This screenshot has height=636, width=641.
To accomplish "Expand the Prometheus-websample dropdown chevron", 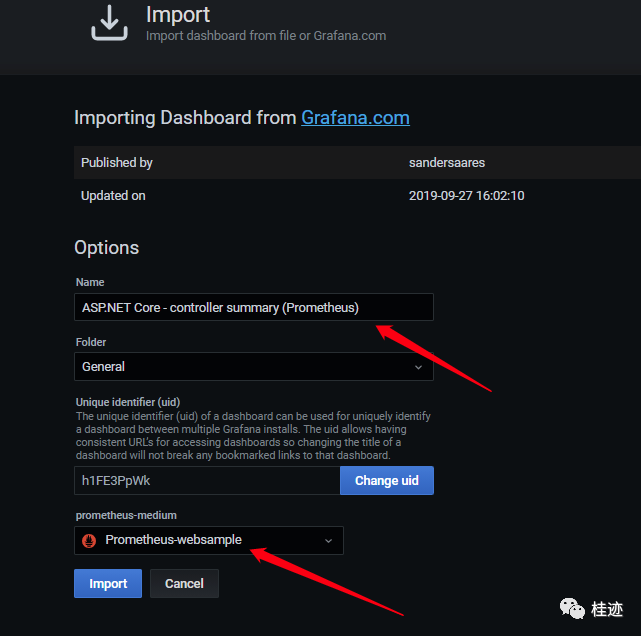I will (328, 541).
